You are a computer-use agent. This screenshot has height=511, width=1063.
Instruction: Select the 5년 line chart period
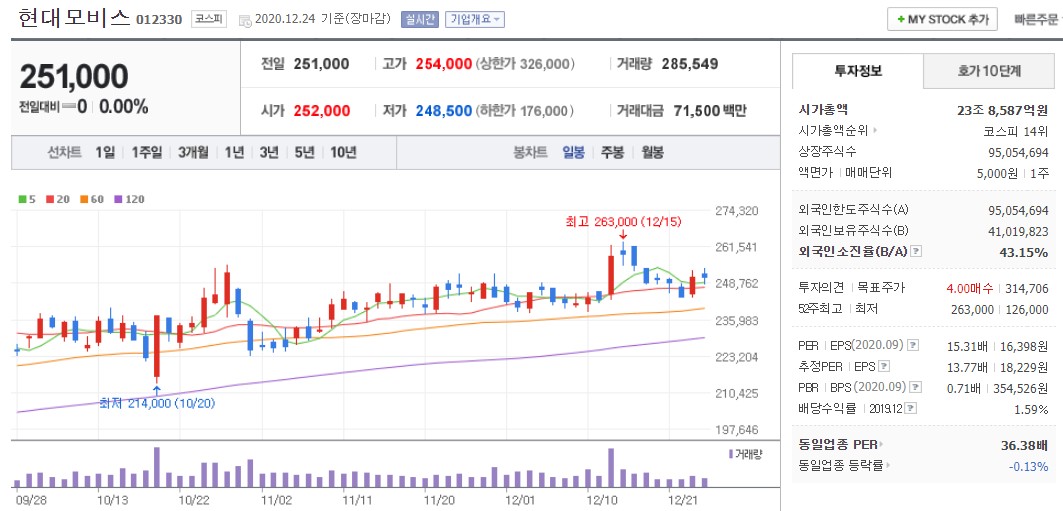304,152
